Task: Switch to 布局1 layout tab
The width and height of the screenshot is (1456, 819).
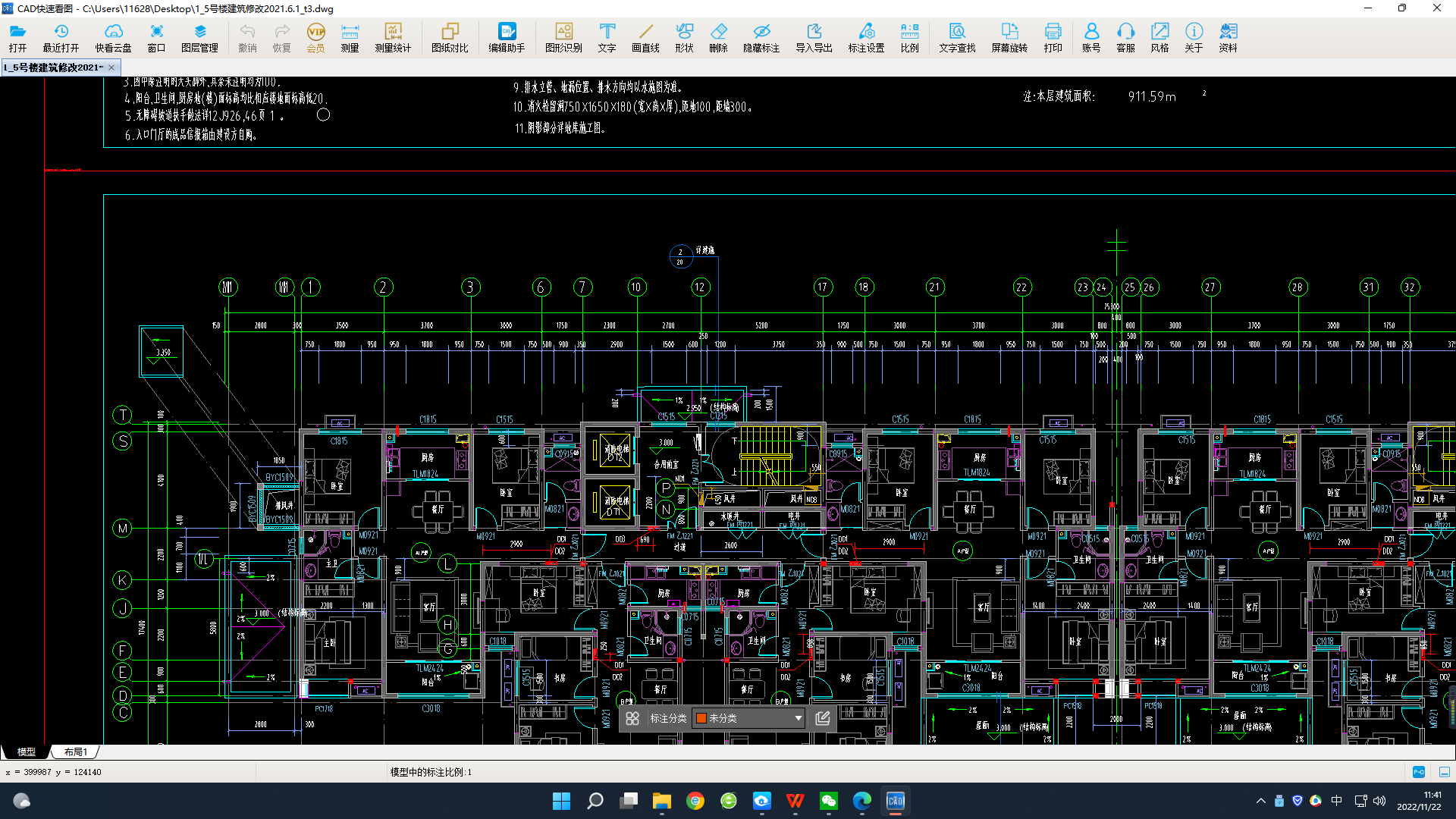Action: (76, 752)
